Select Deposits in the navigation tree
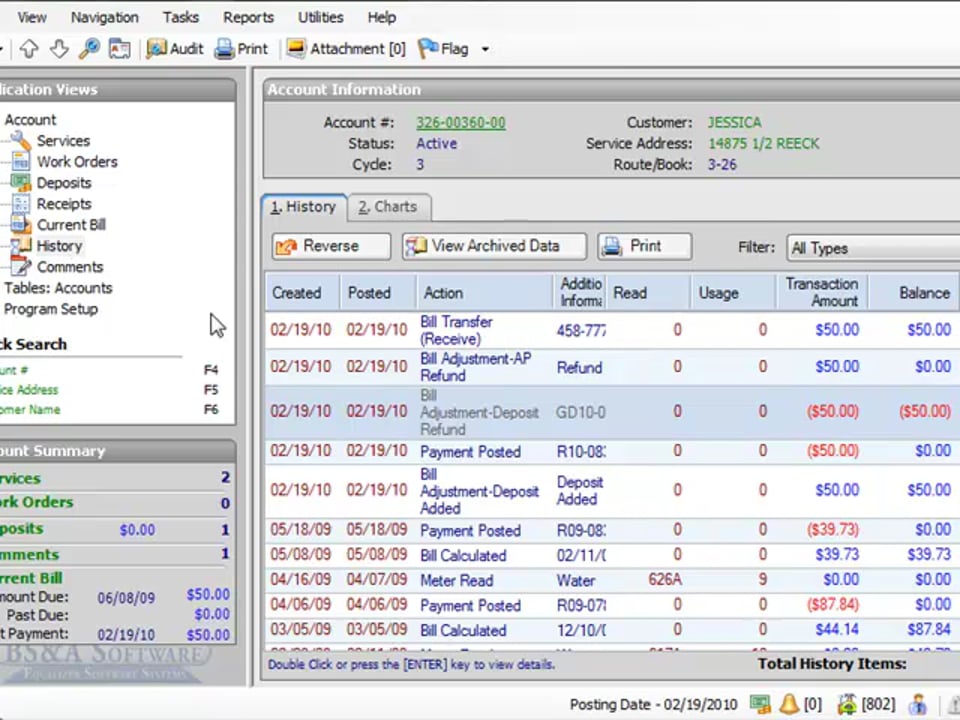 tap(63, 183)
